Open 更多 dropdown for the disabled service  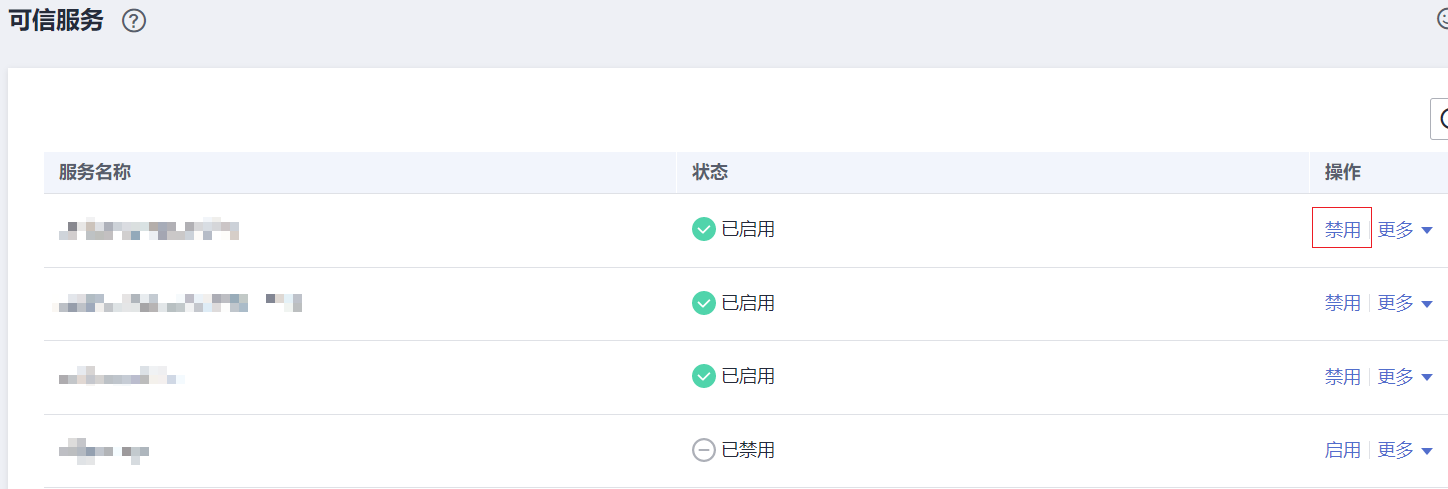tap(1405, 450)
